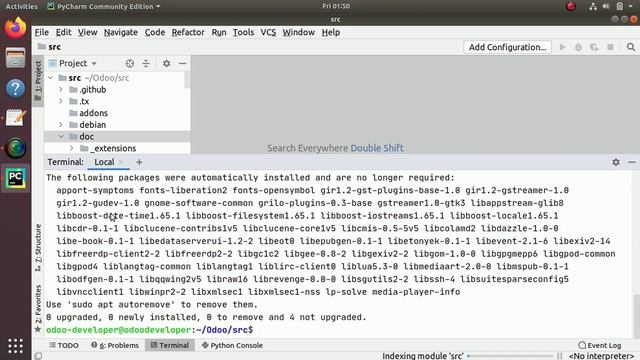This screenshot has width=640, height=360.
Task: Collapse the doc folder
Action: 61,136
